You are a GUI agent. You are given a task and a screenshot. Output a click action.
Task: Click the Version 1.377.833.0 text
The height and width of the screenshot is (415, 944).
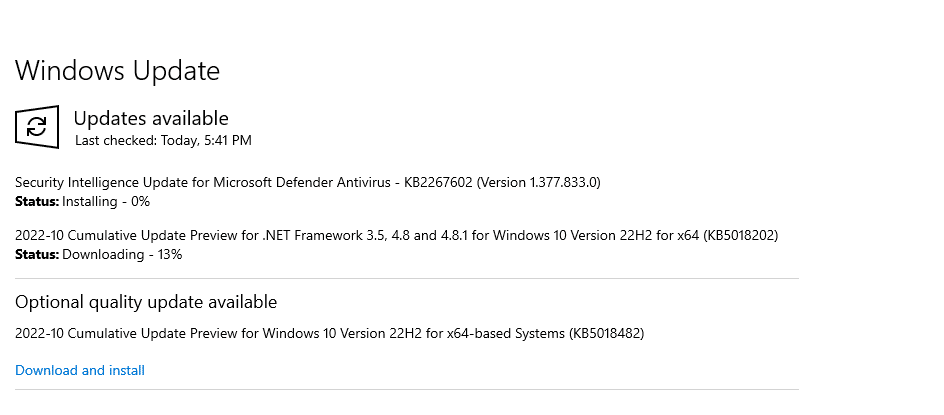pyautogui.click(x=538, y=182)
